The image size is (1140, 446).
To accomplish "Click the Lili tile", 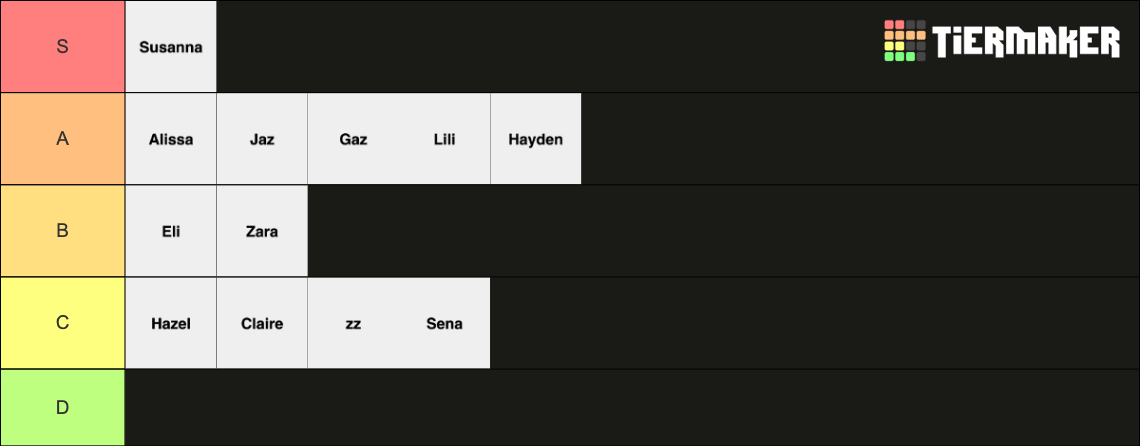I will (445, 139).
